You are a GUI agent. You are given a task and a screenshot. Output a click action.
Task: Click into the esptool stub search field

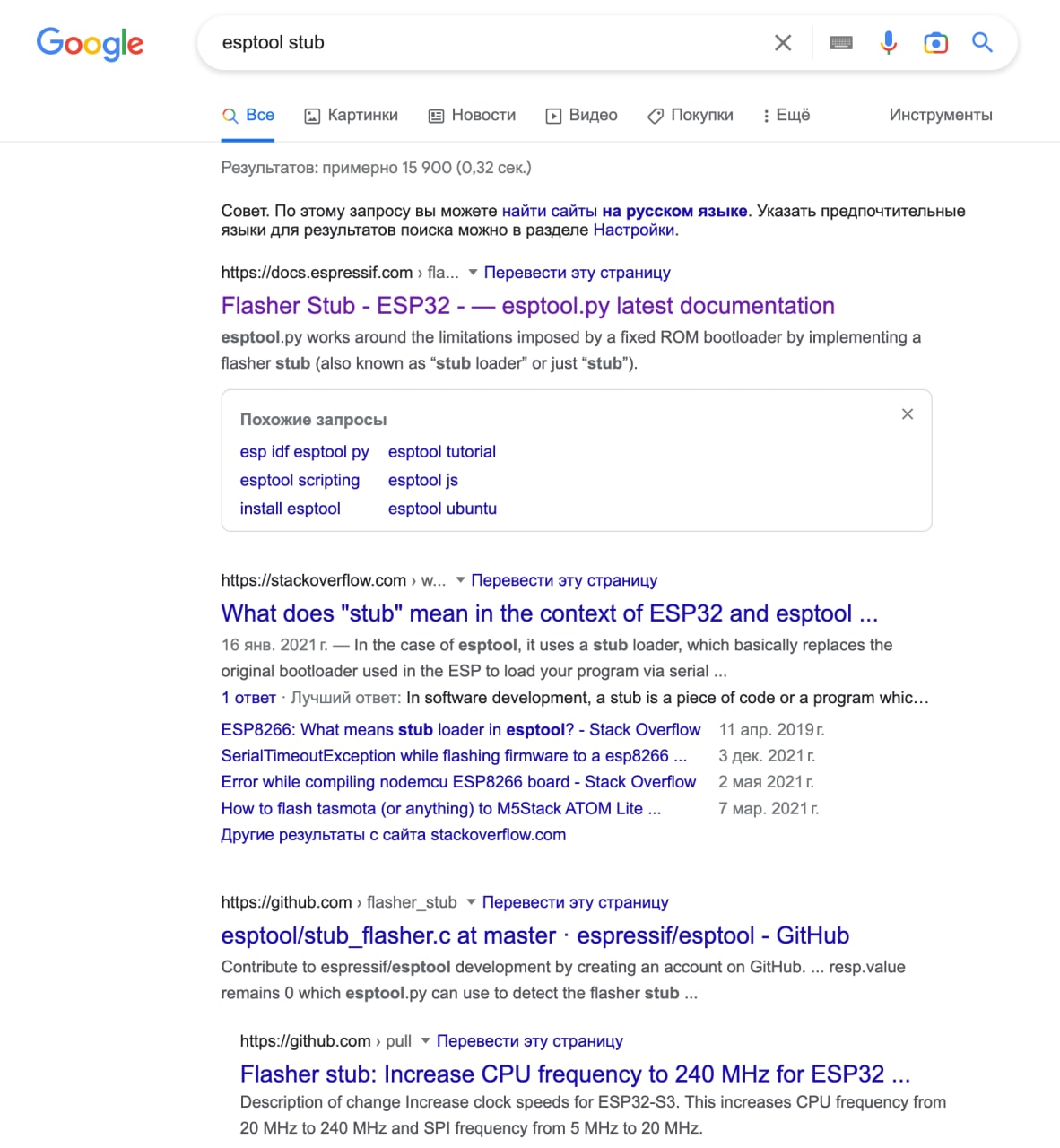[x=484, y=43]
